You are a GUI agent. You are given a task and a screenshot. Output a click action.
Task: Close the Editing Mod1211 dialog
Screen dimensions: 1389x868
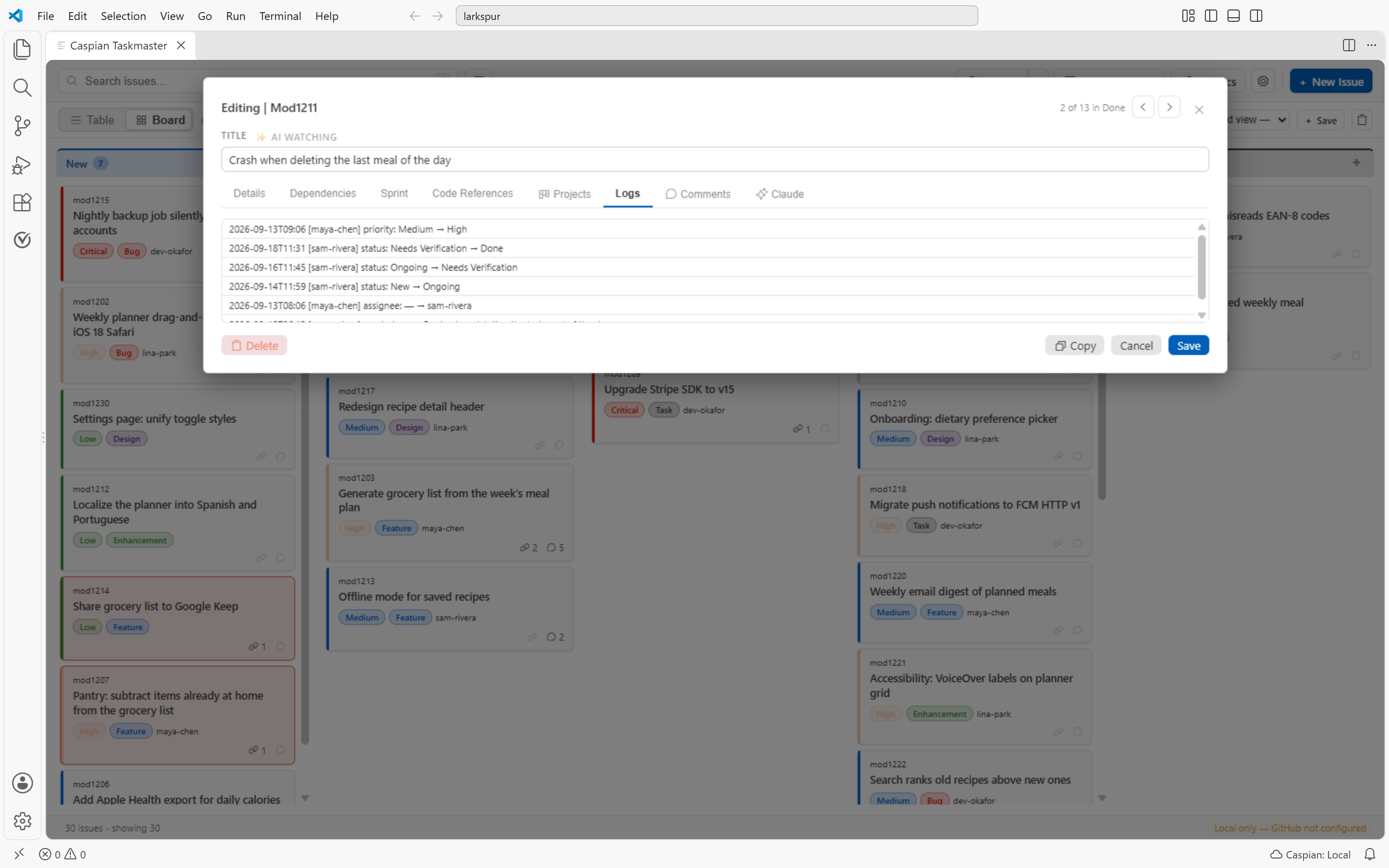click(x=1199, y=110)
